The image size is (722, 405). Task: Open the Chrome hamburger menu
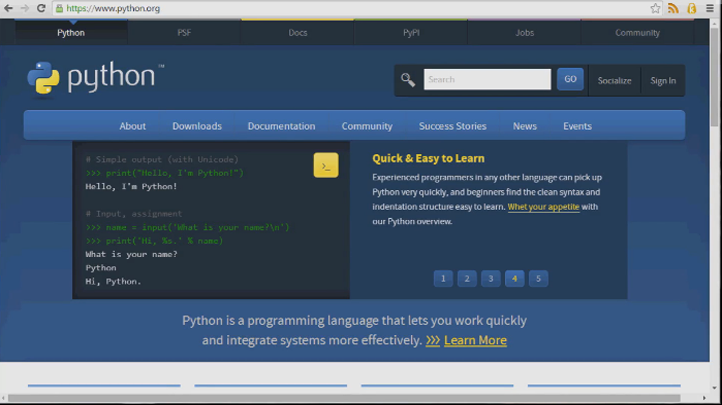coord(709,8)
